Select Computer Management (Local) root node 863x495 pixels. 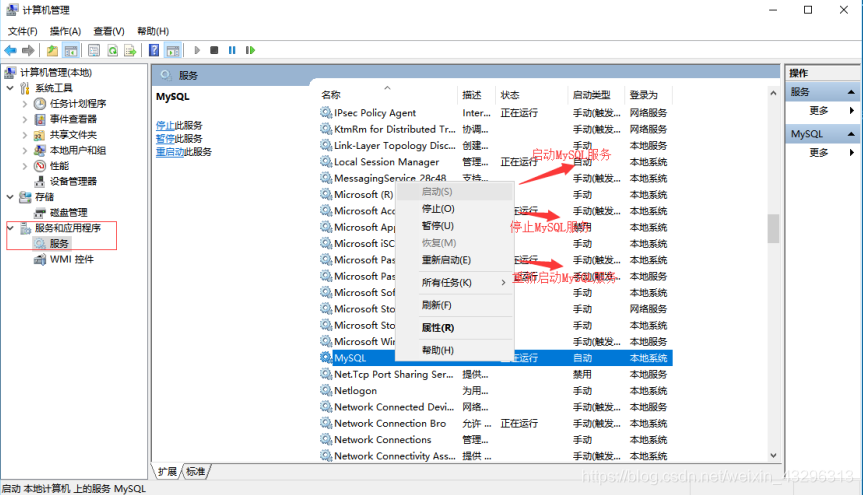(56, 73)
